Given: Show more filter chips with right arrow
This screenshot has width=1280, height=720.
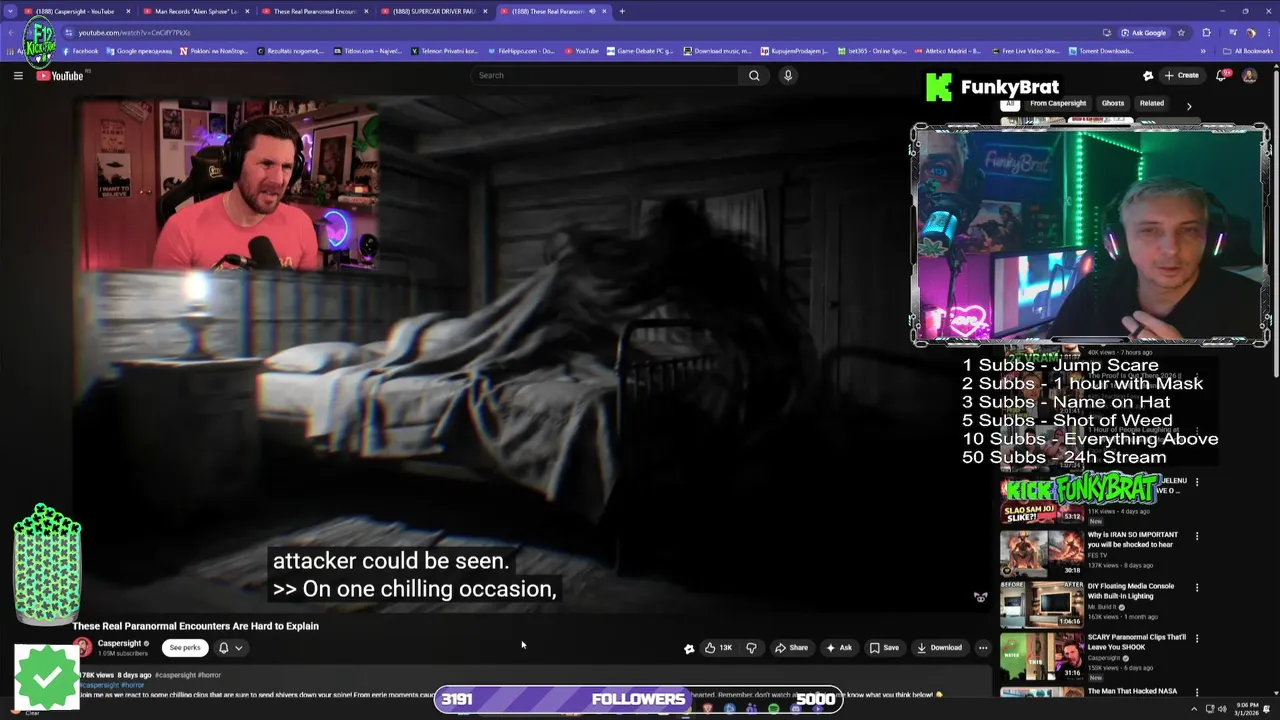Looking at the screenshot, I should pos(1189,105).
